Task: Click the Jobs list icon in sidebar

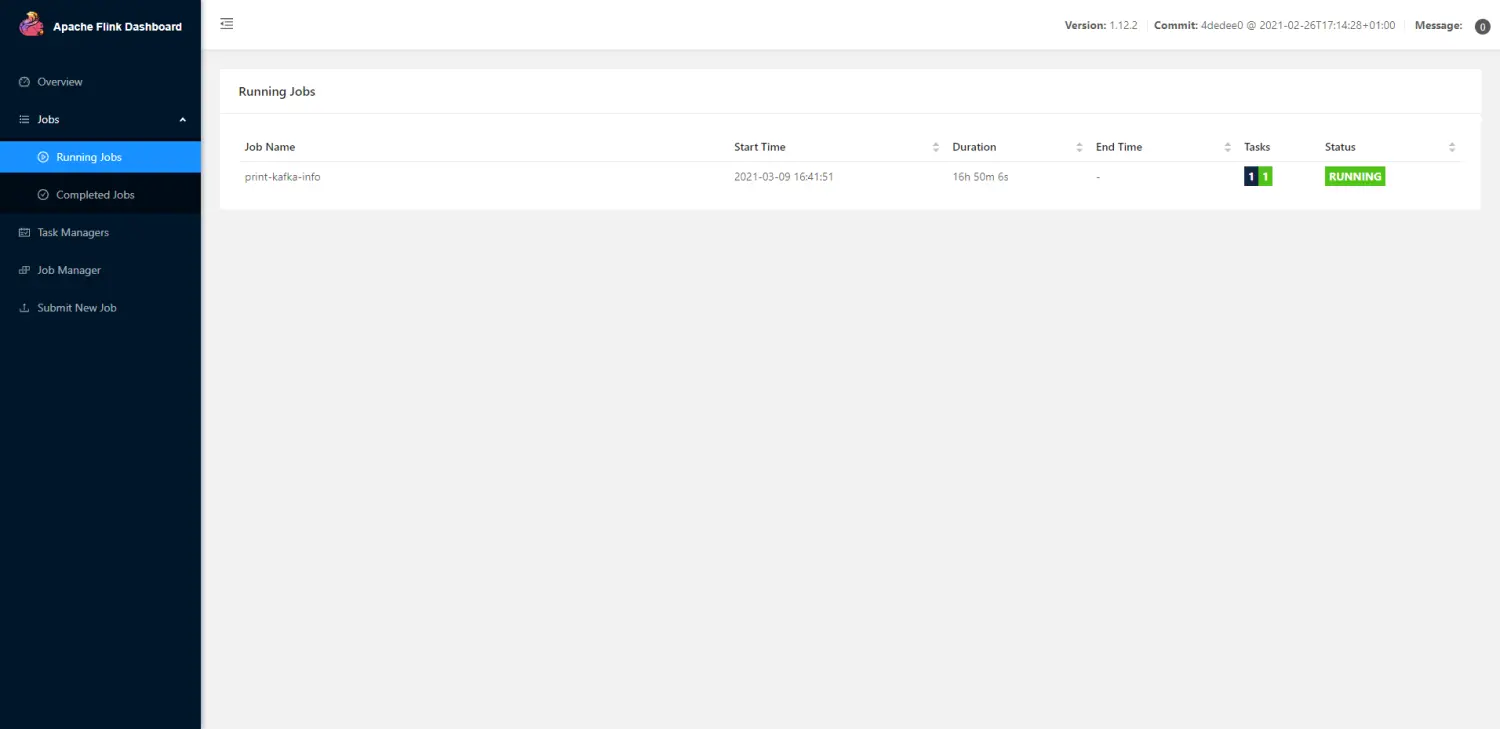Action: click(x=25, y=120)
